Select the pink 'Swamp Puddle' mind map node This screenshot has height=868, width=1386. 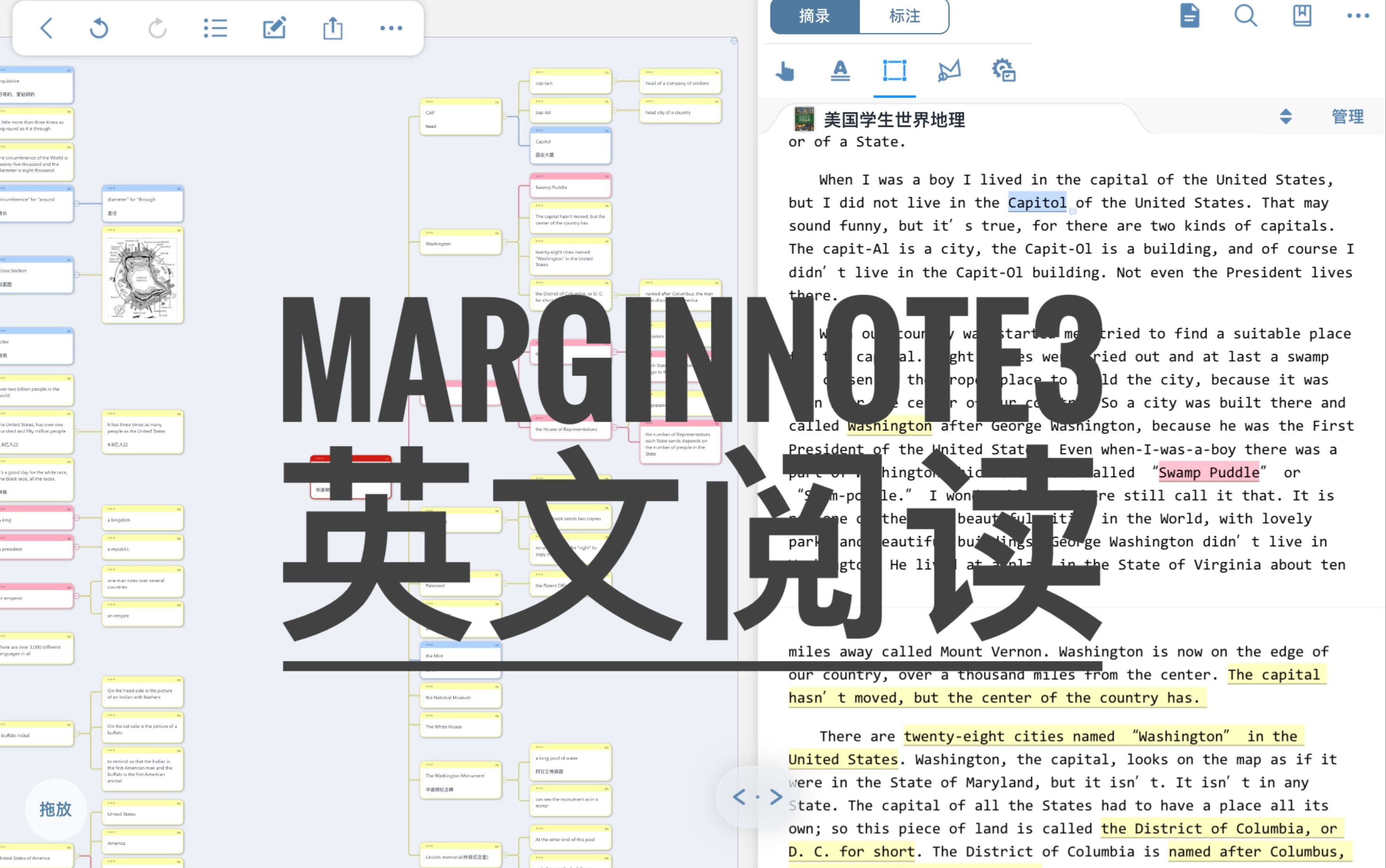[570, 185]
